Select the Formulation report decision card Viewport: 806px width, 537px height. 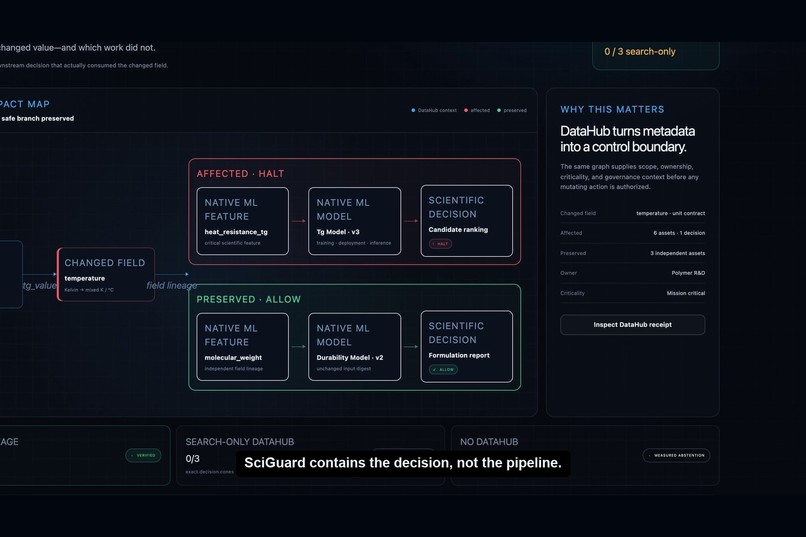click(x=467, y=346)
